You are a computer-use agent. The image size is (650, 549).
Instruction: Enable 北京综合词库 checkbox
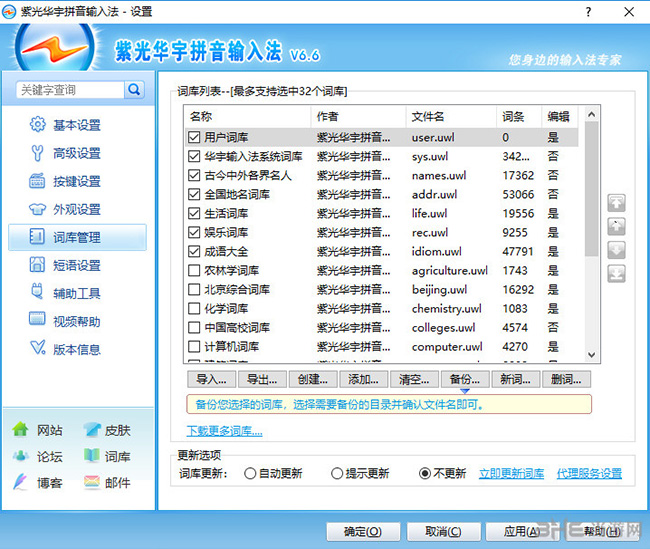click(194, 289)
